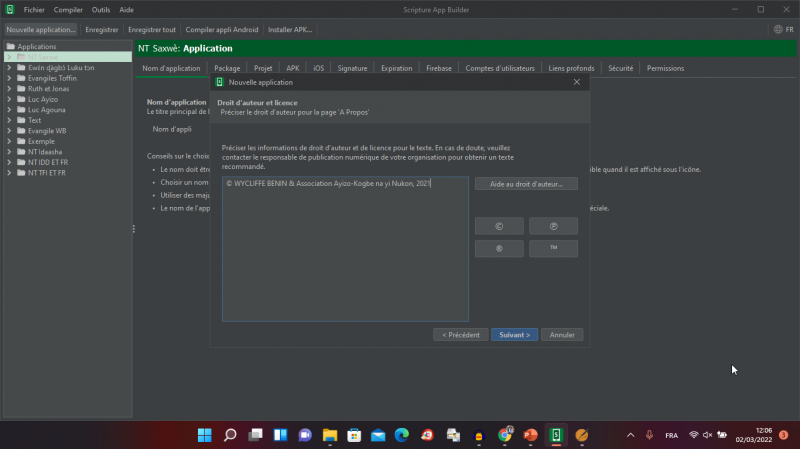Insert the ® registered symbol

(x=498, y=249)
